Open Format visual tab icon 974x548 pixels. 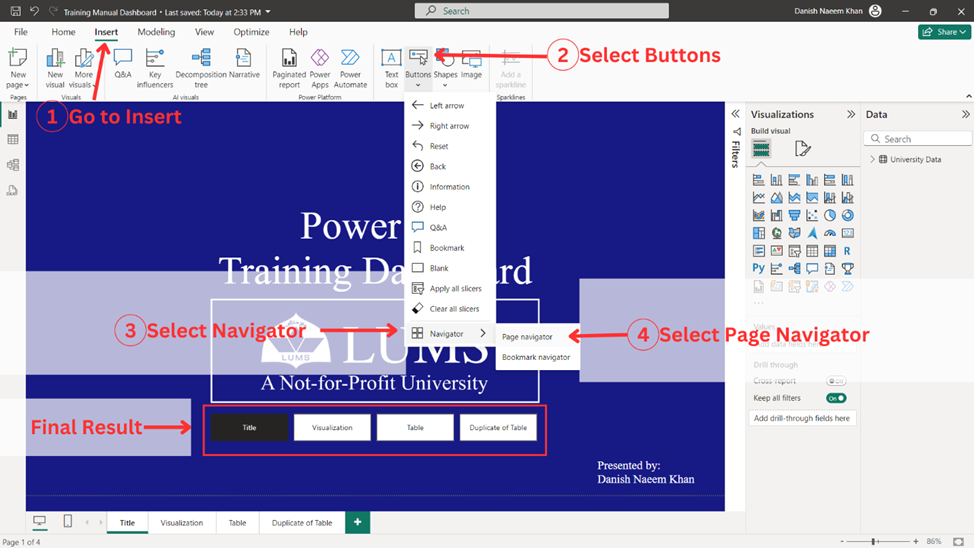(802, 148)
